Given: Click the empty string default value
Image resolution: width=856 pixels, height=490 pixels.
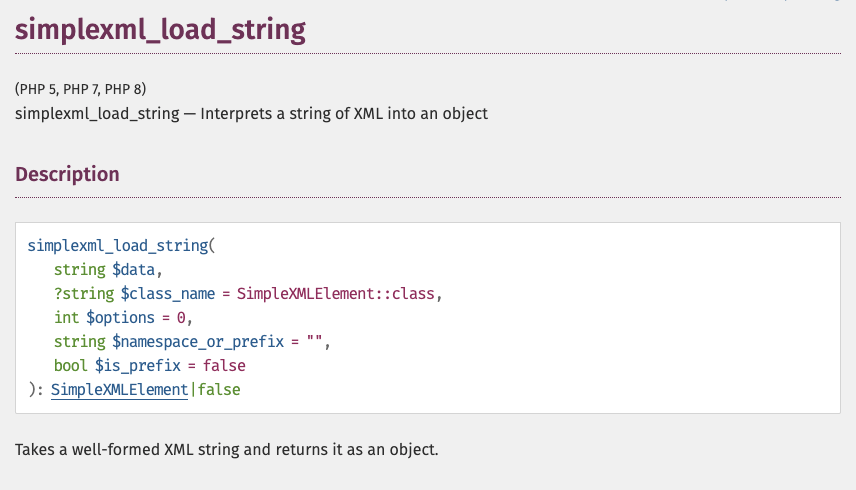Looking at the screenshot, I should [x=314, y=342].
